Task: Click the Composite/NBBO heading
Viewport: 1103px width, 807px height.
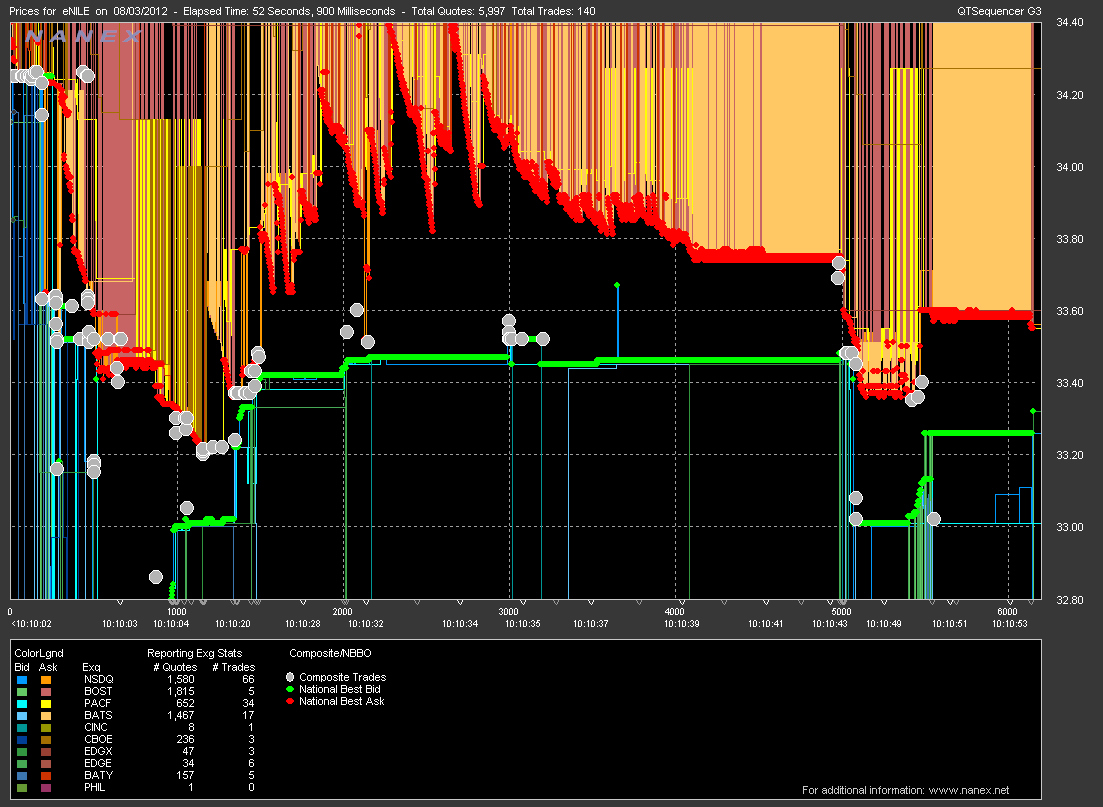Action: (330, 654)
